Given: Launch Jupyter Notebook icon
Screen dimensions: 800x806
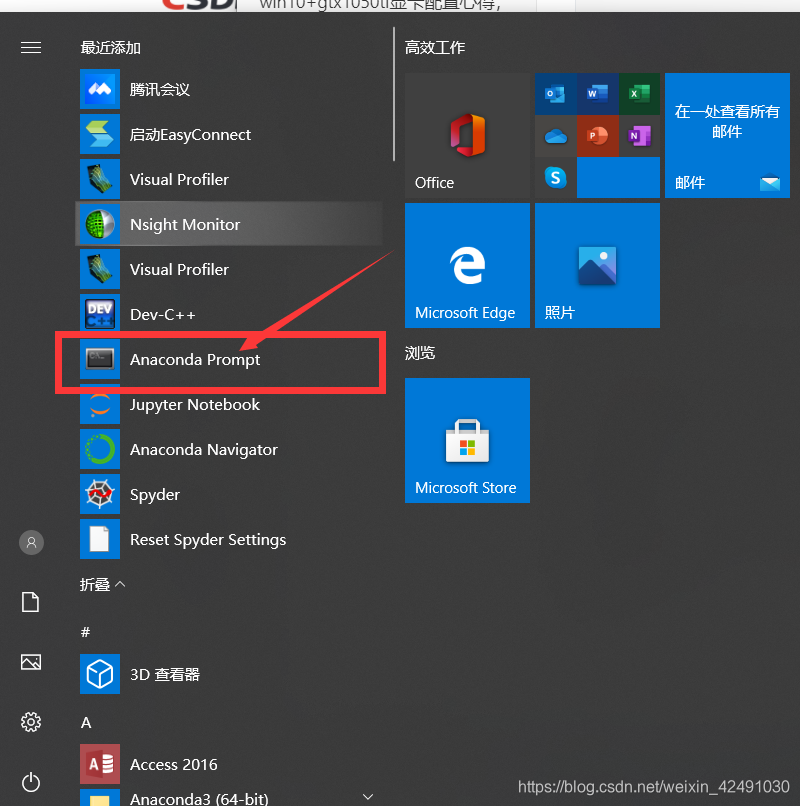Looking at the screenshot, I should click(x=100, y=405).
